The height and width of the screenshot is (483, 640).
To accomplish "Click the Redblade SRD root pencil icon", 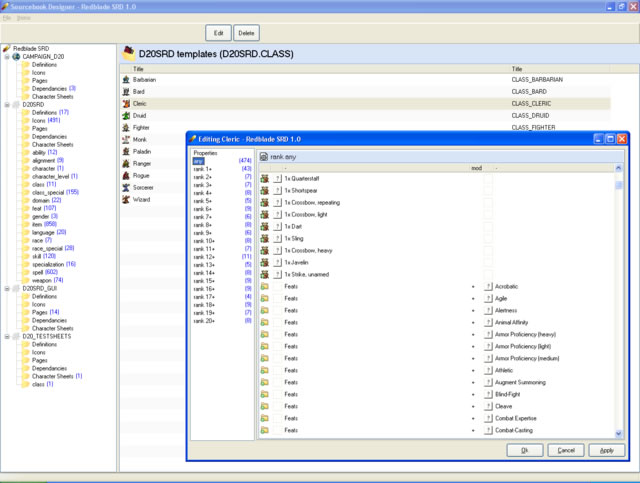I will point(7,48).
